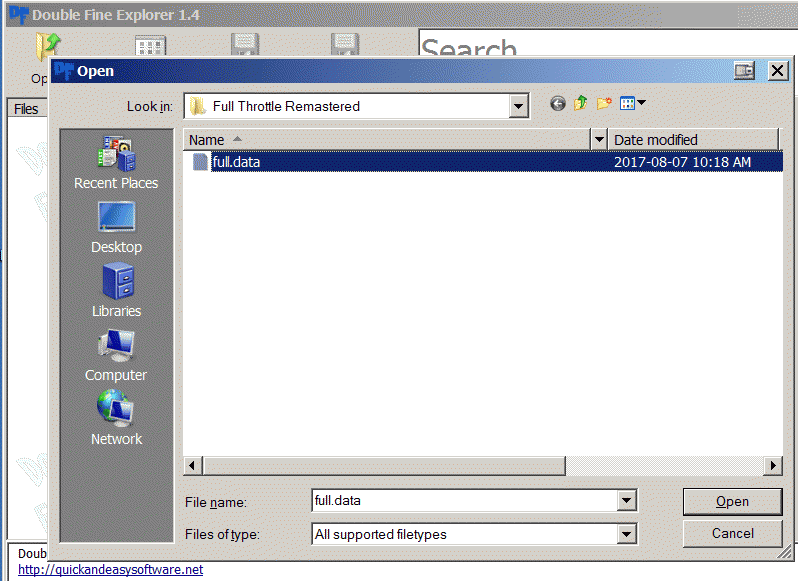The image size is (798, 581).
Task: Switch to the Files tab in Explorer
Action: tap(26, 109)
